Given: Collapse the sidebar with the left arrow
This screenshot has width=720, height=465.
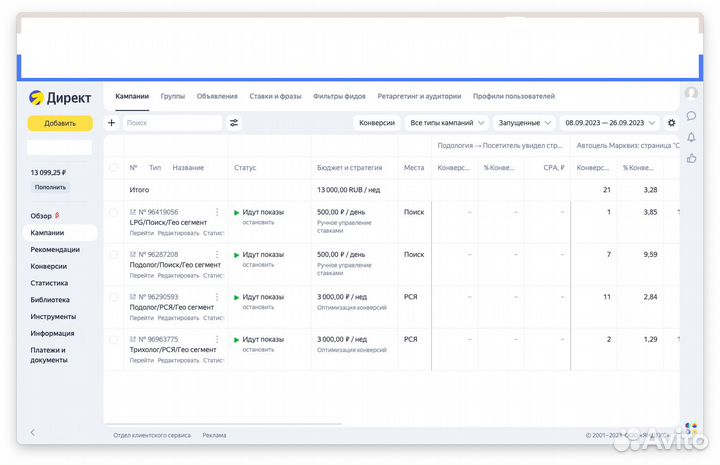Looking at the screenshot, I should pos(32,432).
